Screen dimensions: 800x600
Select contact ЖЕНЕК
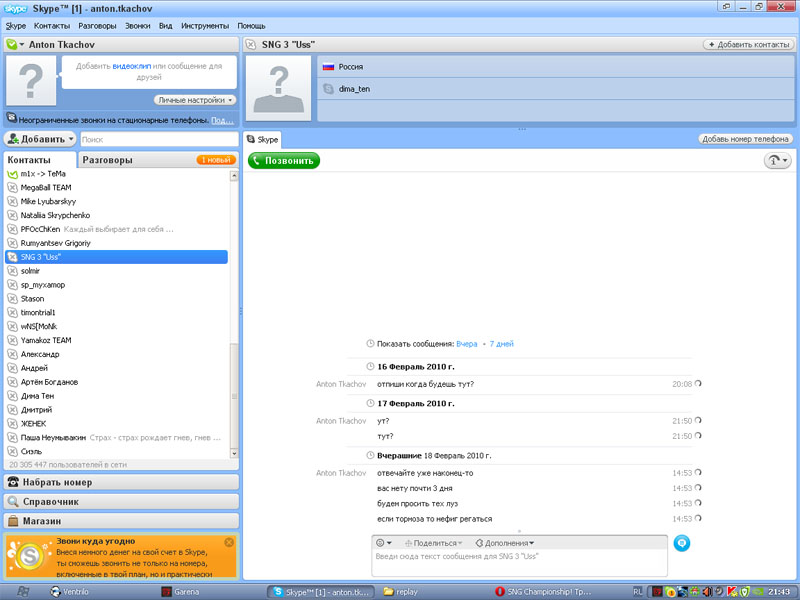tap(117, 423)
